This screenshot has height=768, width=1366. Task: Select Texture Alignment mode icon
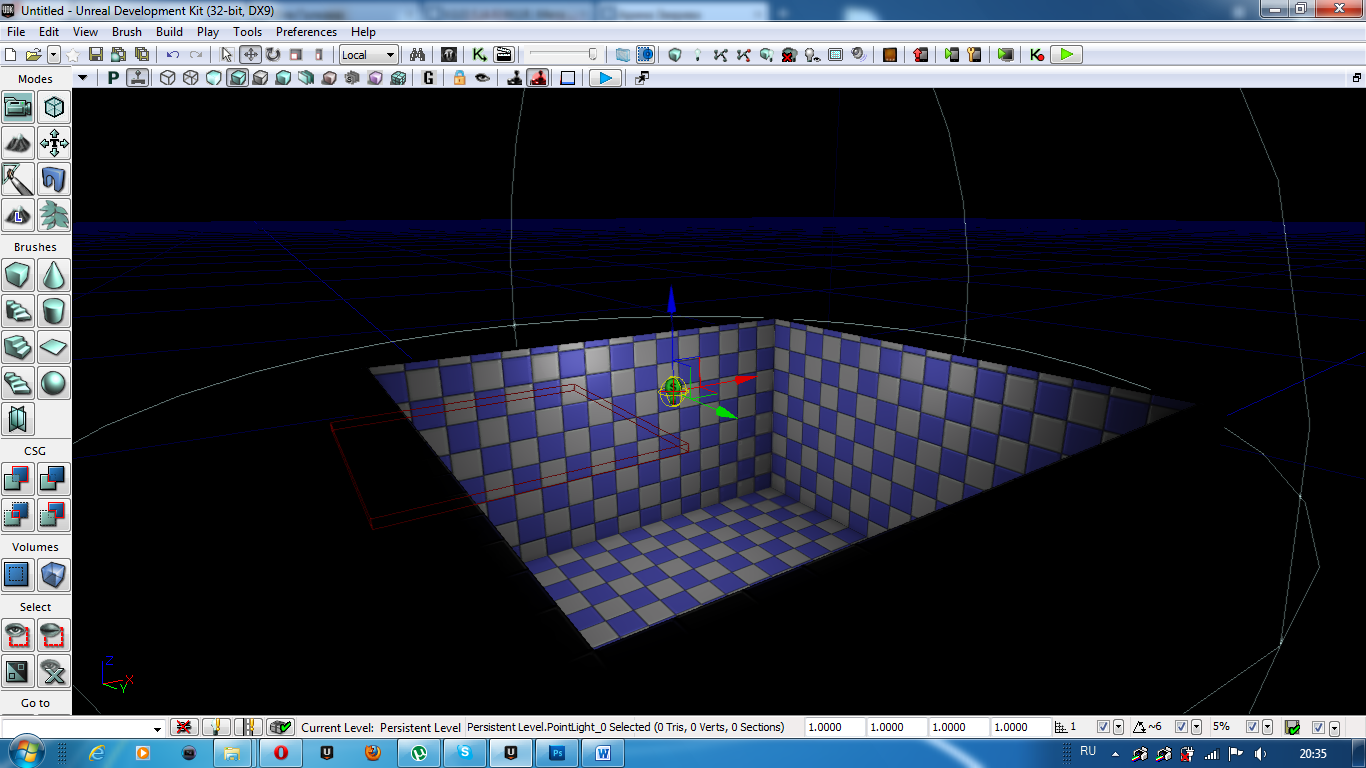point(54,143)
